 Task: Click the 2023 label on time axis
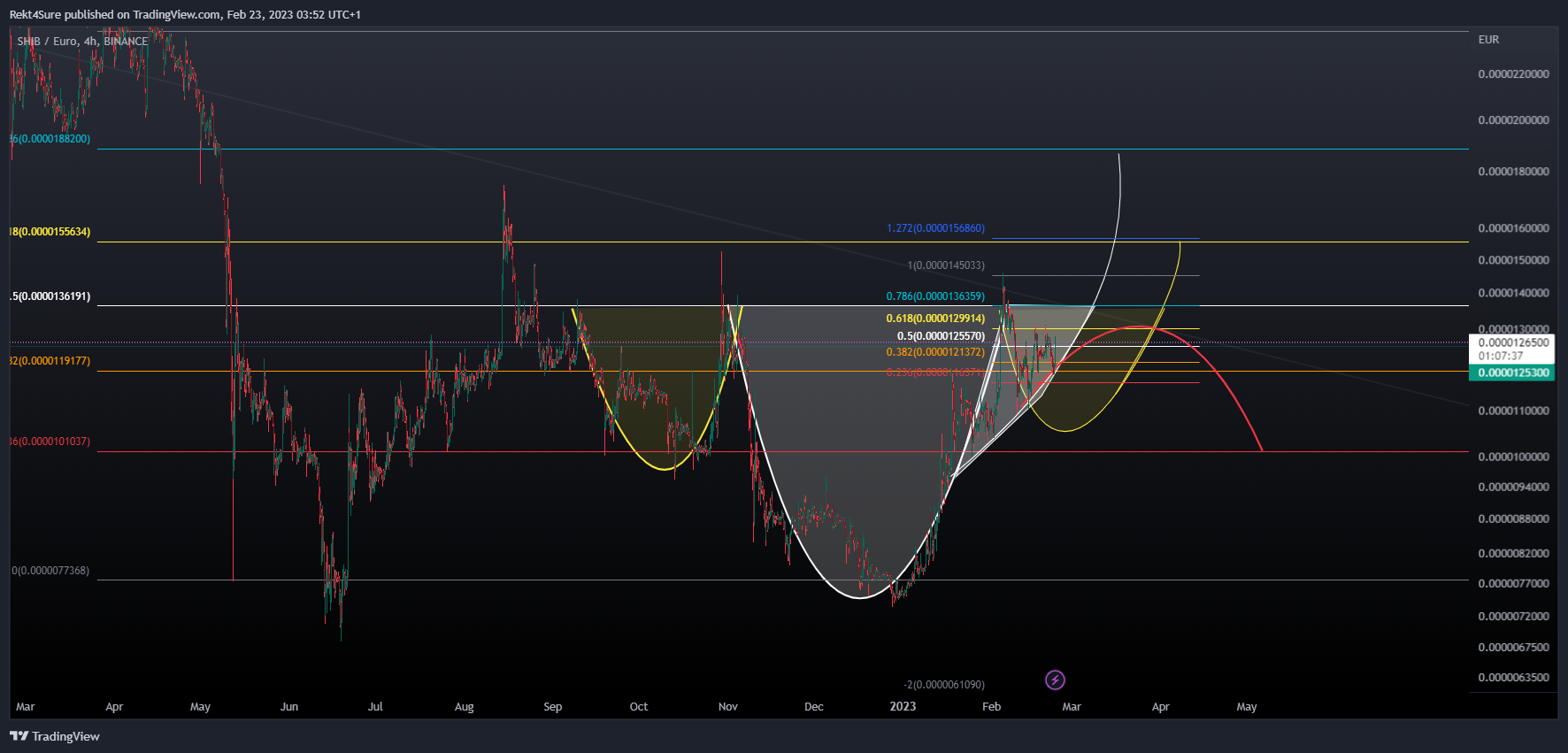tap(903, 706)
